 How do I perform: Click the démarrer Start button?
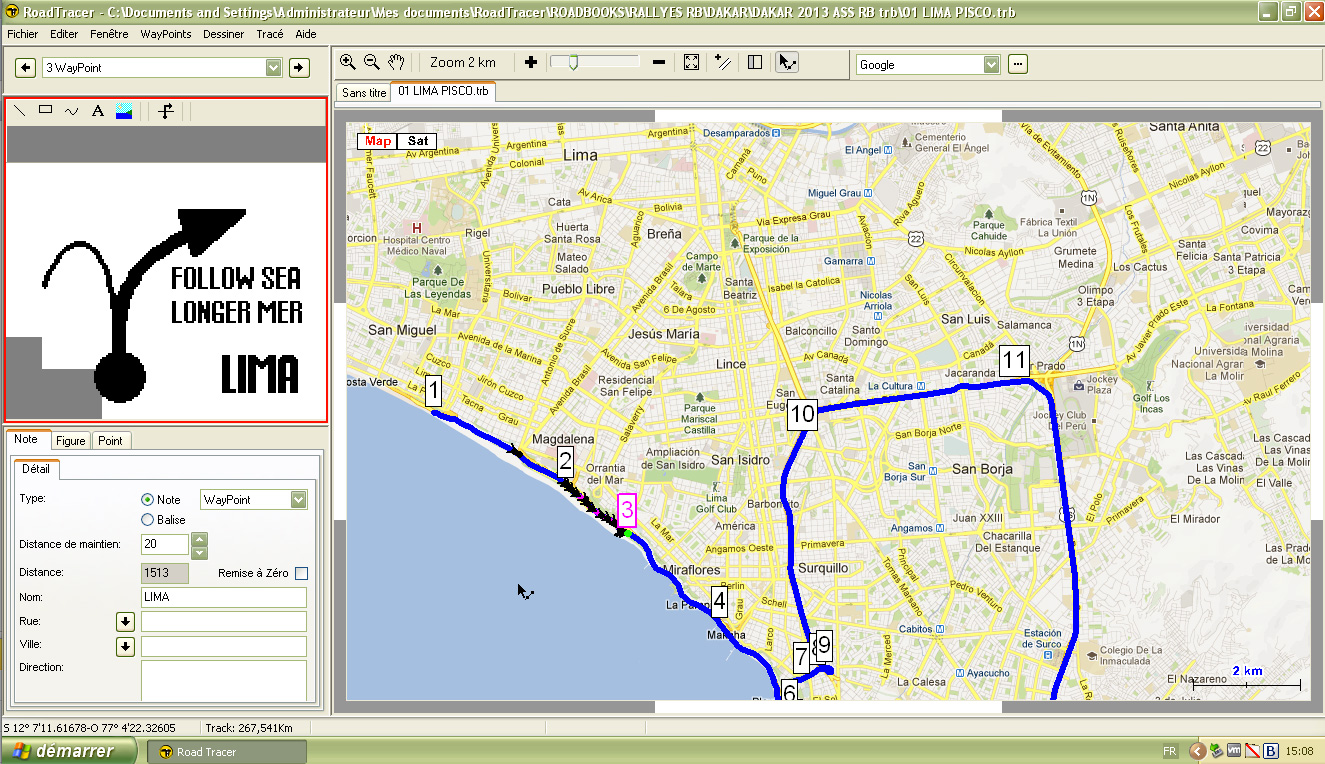(68, 751)
